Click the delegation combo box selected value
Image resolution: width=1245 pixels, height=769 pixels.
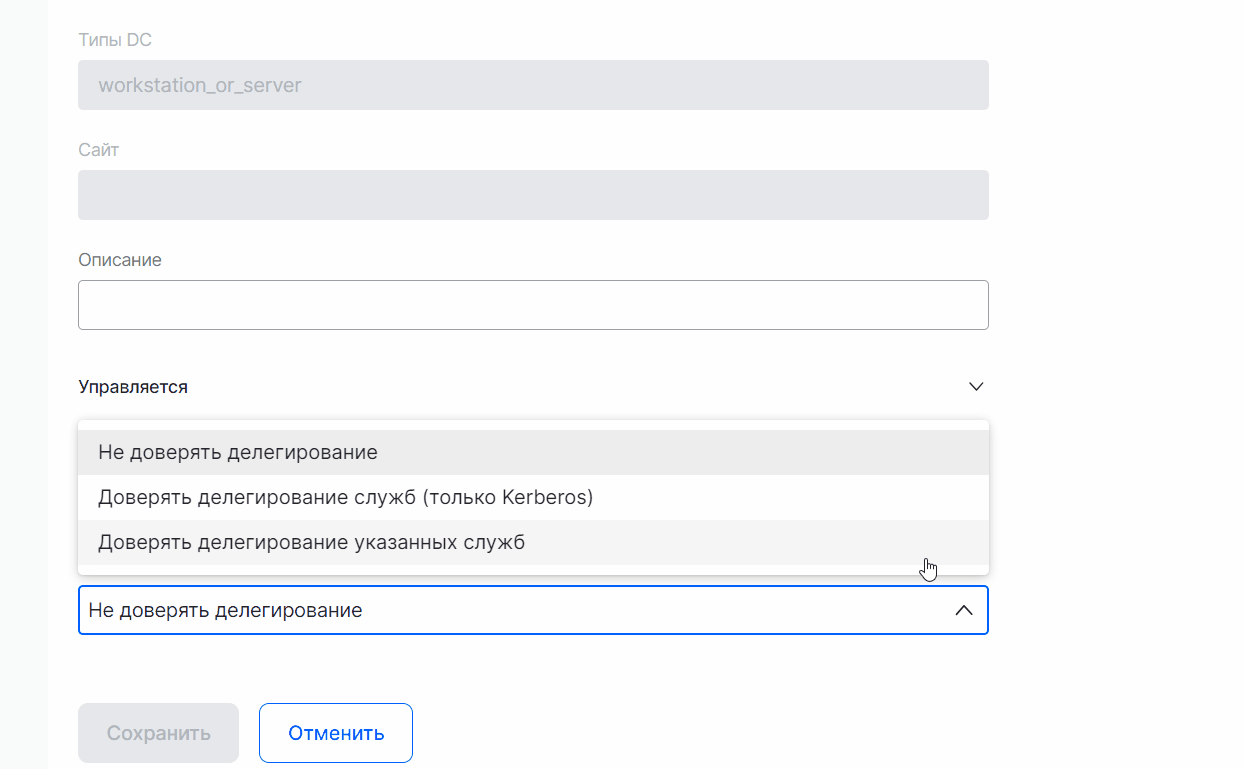click(226, 610)
